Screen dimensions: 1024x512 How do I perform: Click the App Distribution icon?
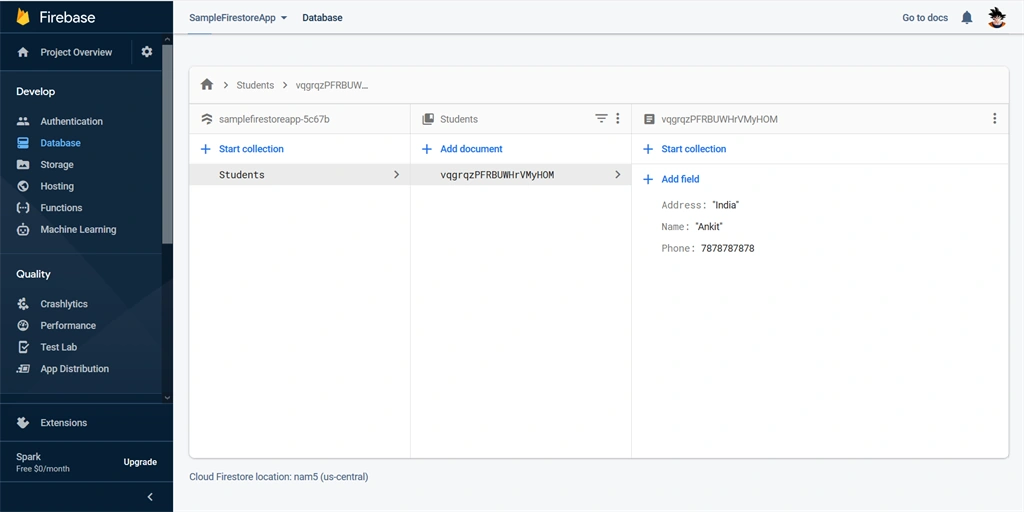click(23, 369)
